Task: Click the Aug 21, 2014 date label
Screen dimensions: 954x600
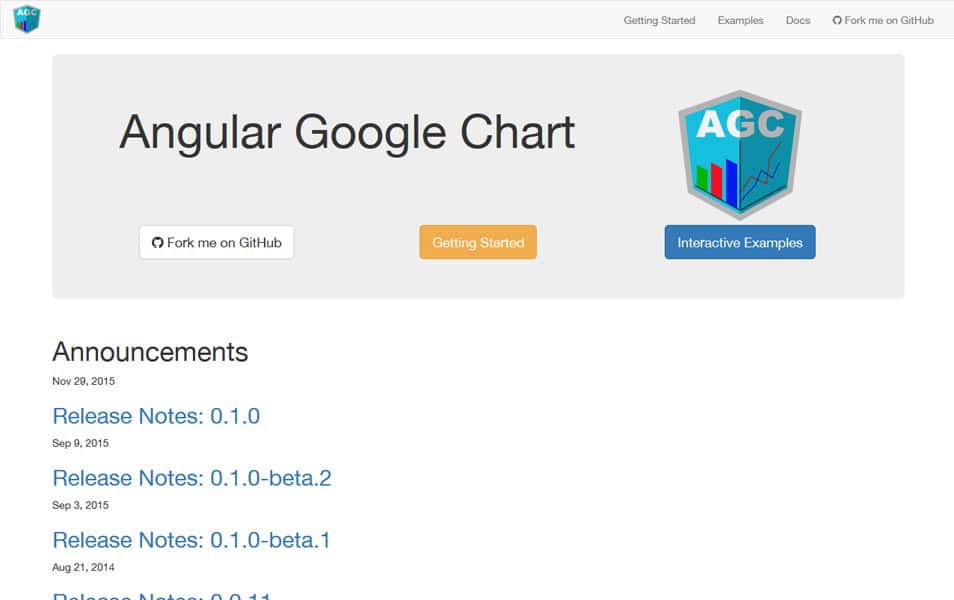Action: pyautogui.click(x=83, y=567)
